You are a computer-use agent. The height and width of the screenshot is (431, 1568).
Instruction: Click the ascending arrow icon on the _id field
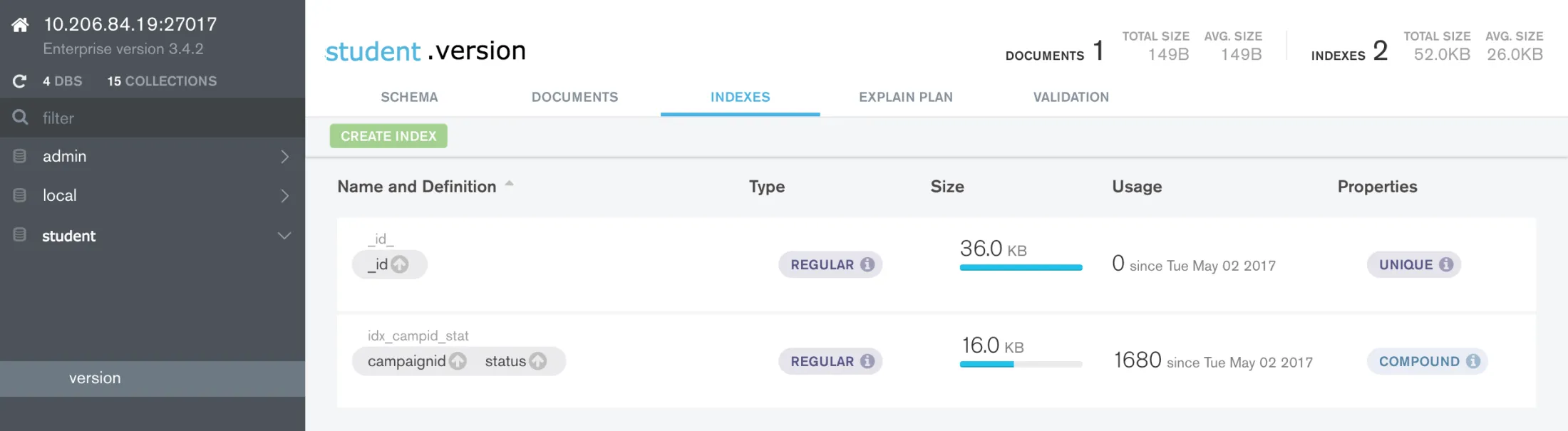click(400, 264)
